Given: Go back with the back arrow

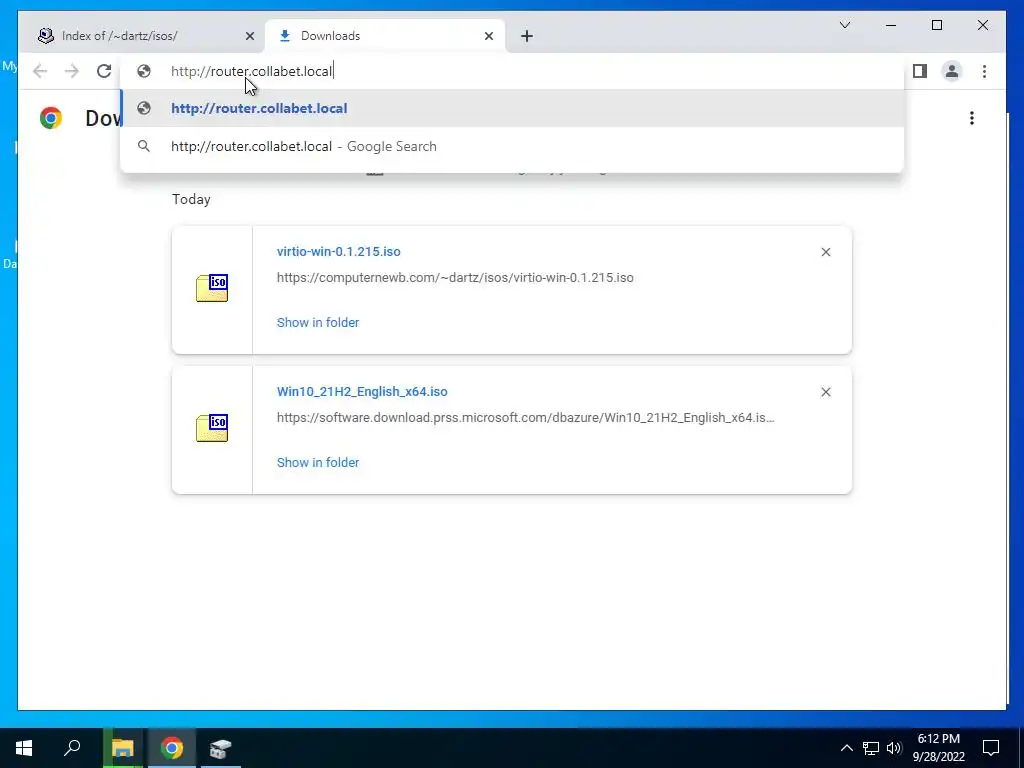Looking at the screenshot, I should point(40,71).
